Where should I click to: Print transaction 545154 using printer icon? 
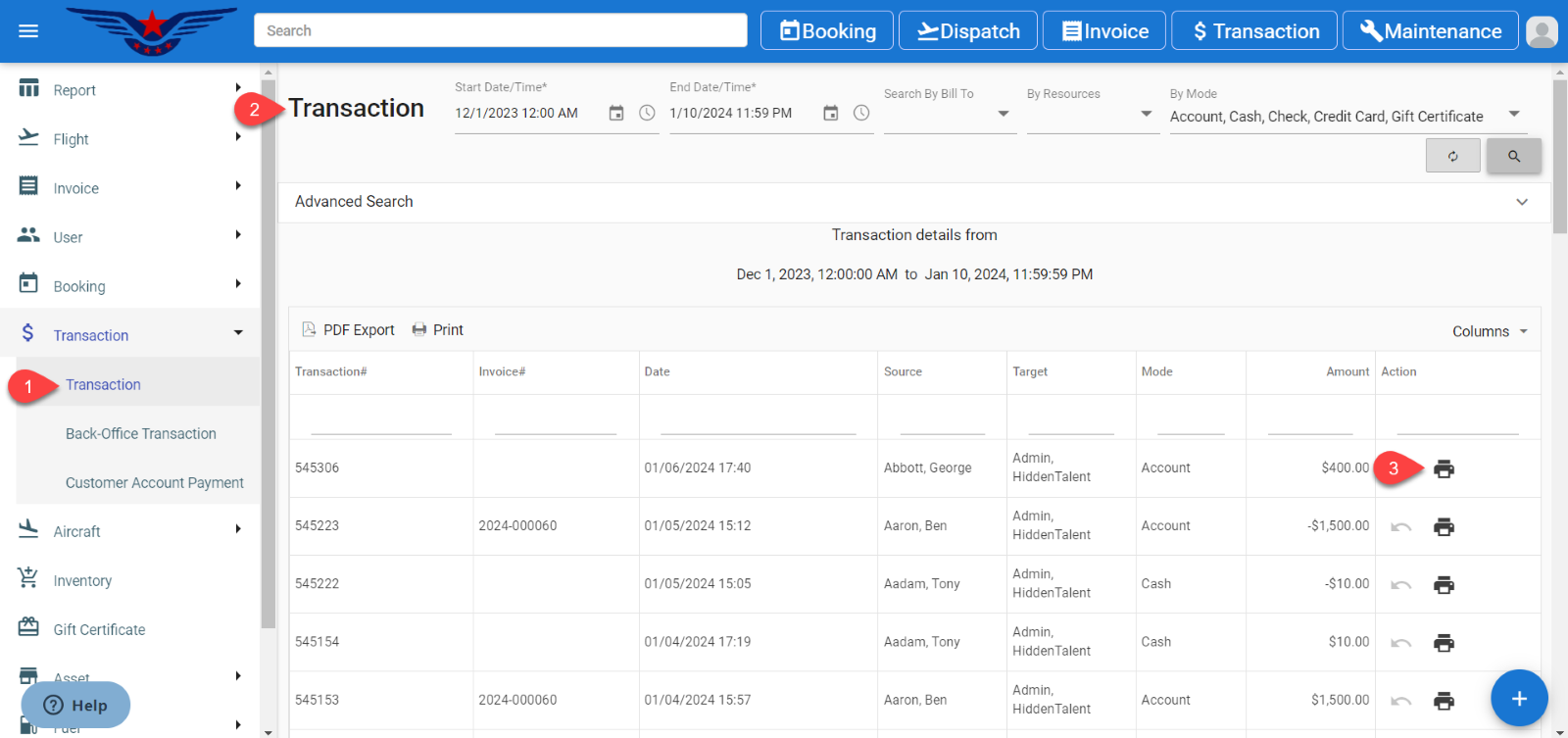(x=1444, y=643)
